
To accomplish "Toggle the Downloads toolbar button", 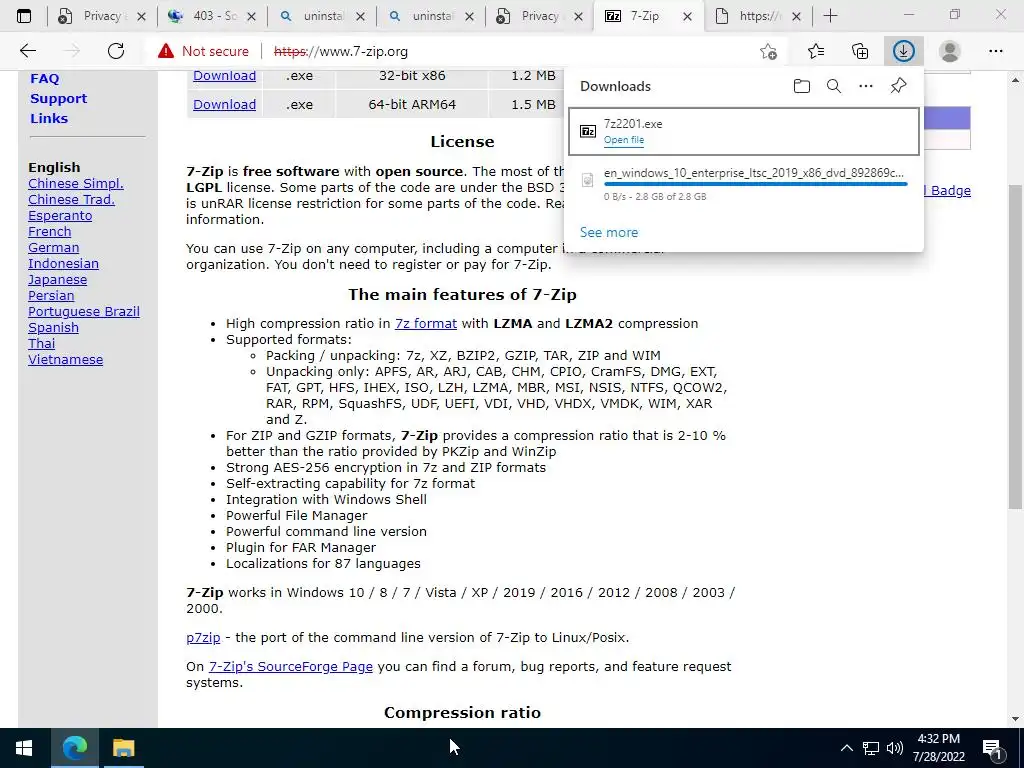I will pyautogui.click(x=904, y=51).
